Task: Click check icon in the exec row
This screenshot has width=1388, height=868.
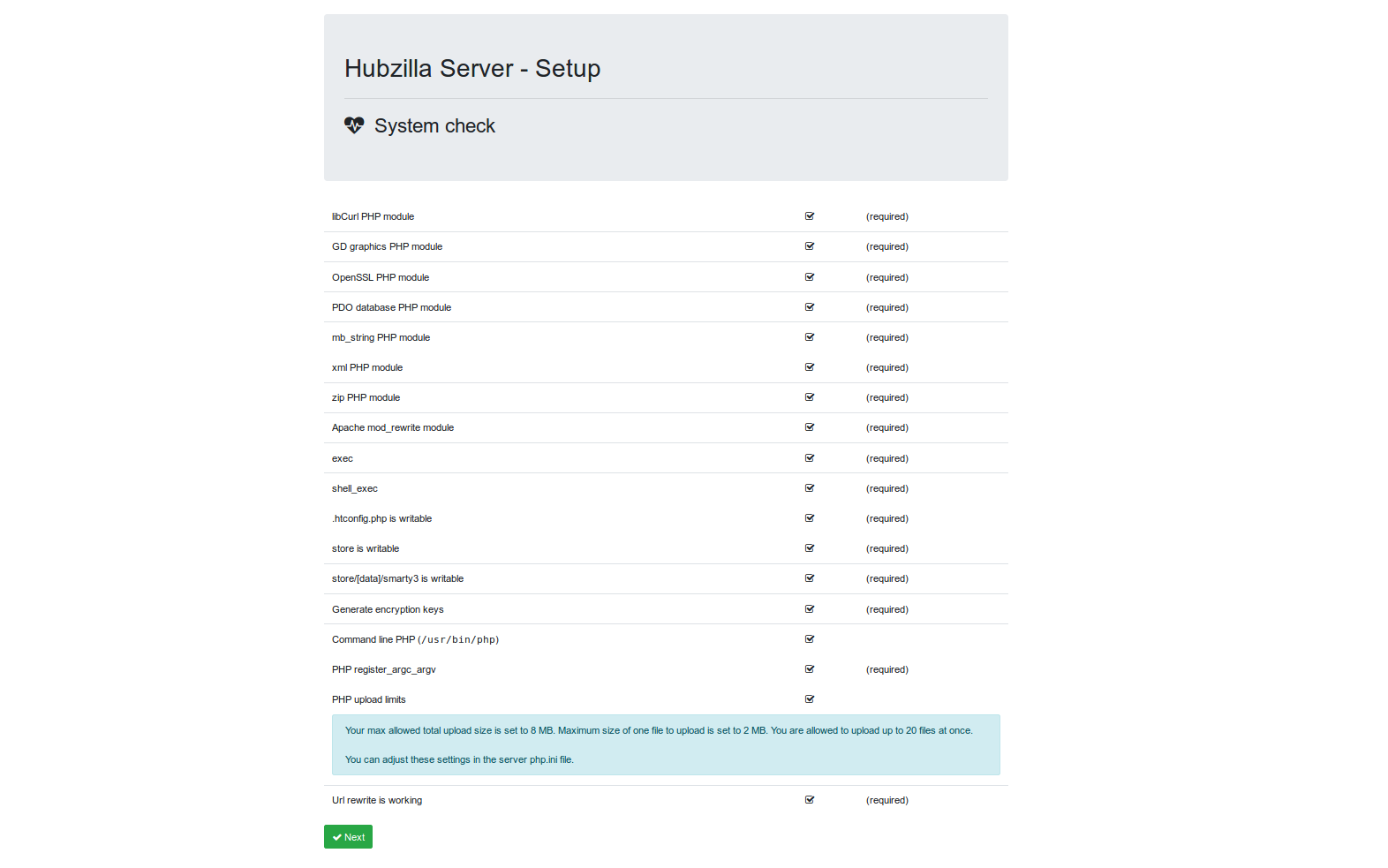Action: click(810, 458)
